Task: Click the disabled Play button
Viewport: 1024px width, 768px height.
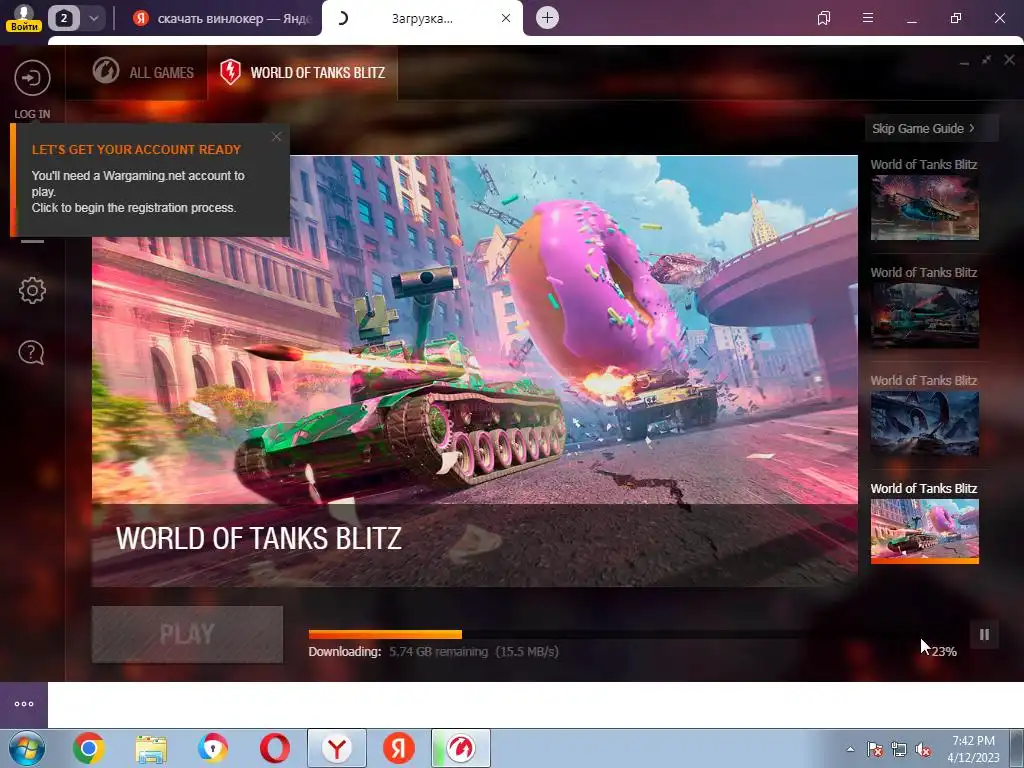Action: pyautogui.click(x=187, y=634)
